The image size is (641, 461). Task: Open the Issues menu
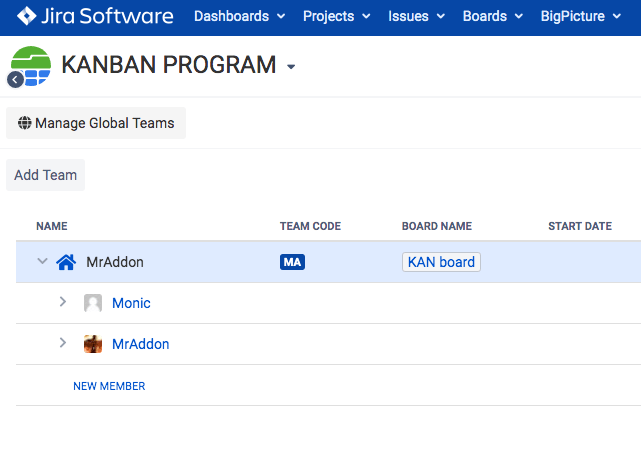pos(416,16)
